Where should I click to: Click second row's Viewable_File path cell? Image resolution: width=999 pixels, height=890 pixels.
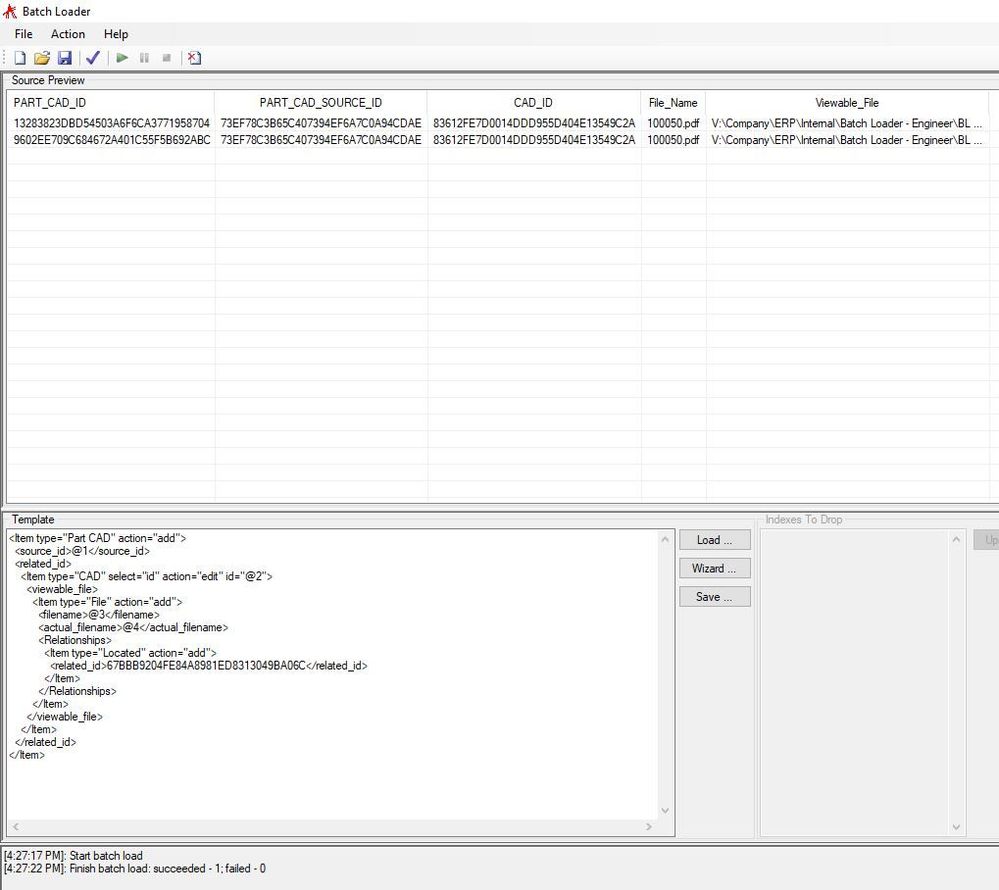tap(847, 140)
